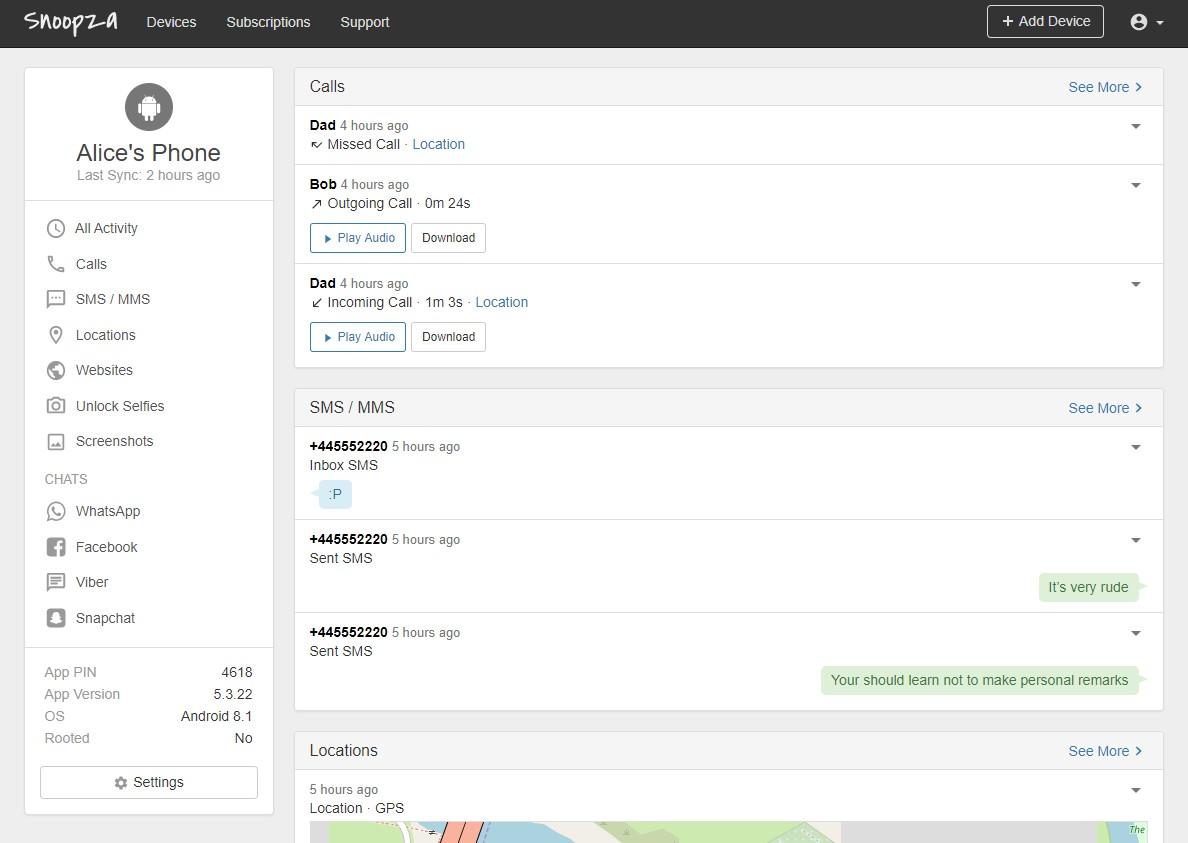Open WhatsApp chats in sidebar
This screenshot has width=1188, height=843.
(x=108, y=511)
